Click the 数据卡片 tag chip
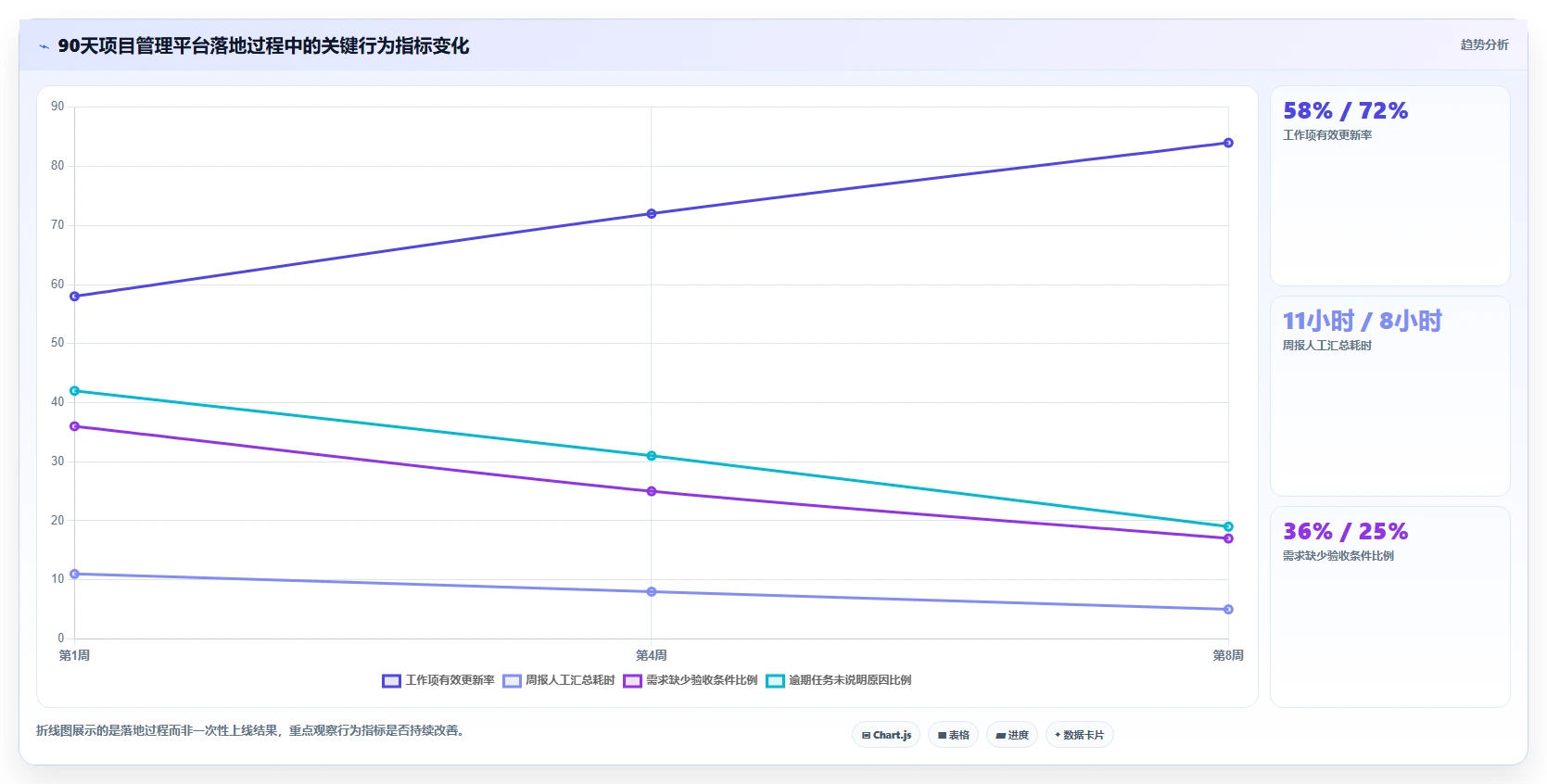1547x784 pixels. [x=1079, y=735]
